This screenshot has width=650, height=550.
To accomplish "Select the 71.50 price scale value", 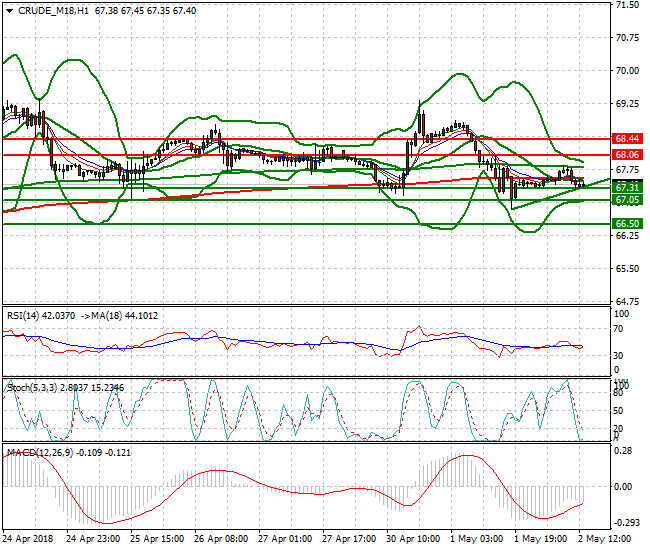I will (x=627, y=5).
